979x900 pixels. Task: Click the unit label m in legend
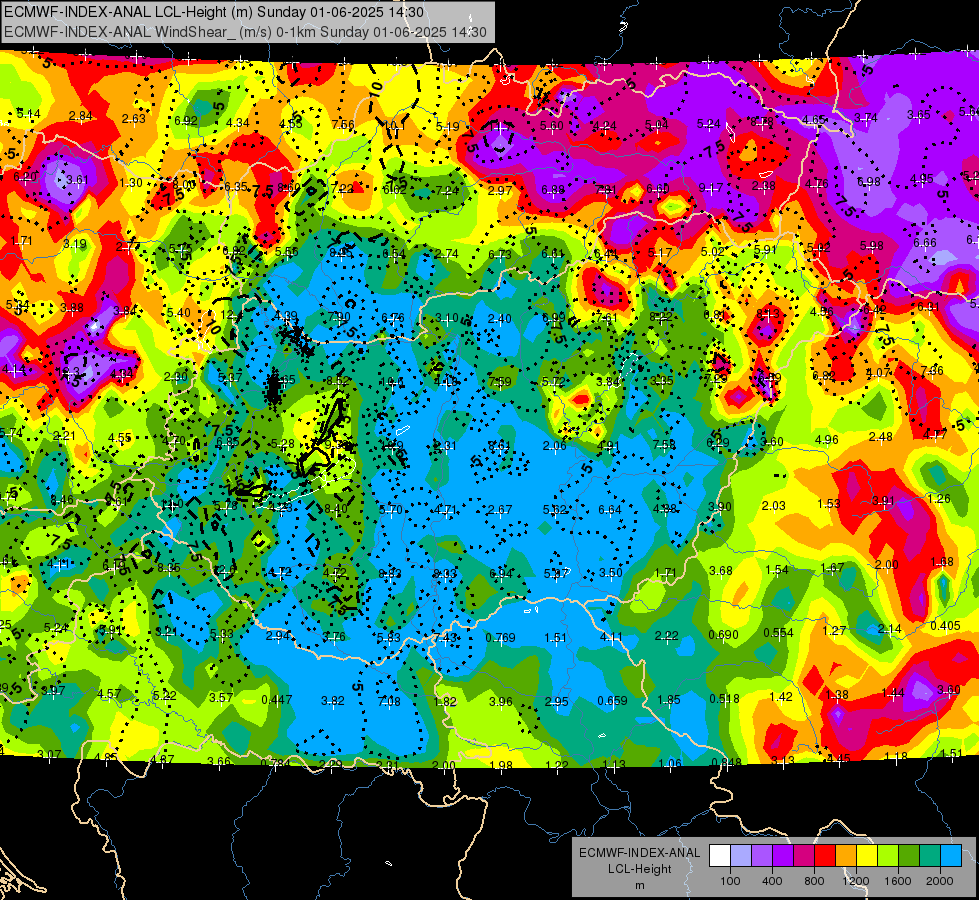pyautogui.click(x=639, y=885)
